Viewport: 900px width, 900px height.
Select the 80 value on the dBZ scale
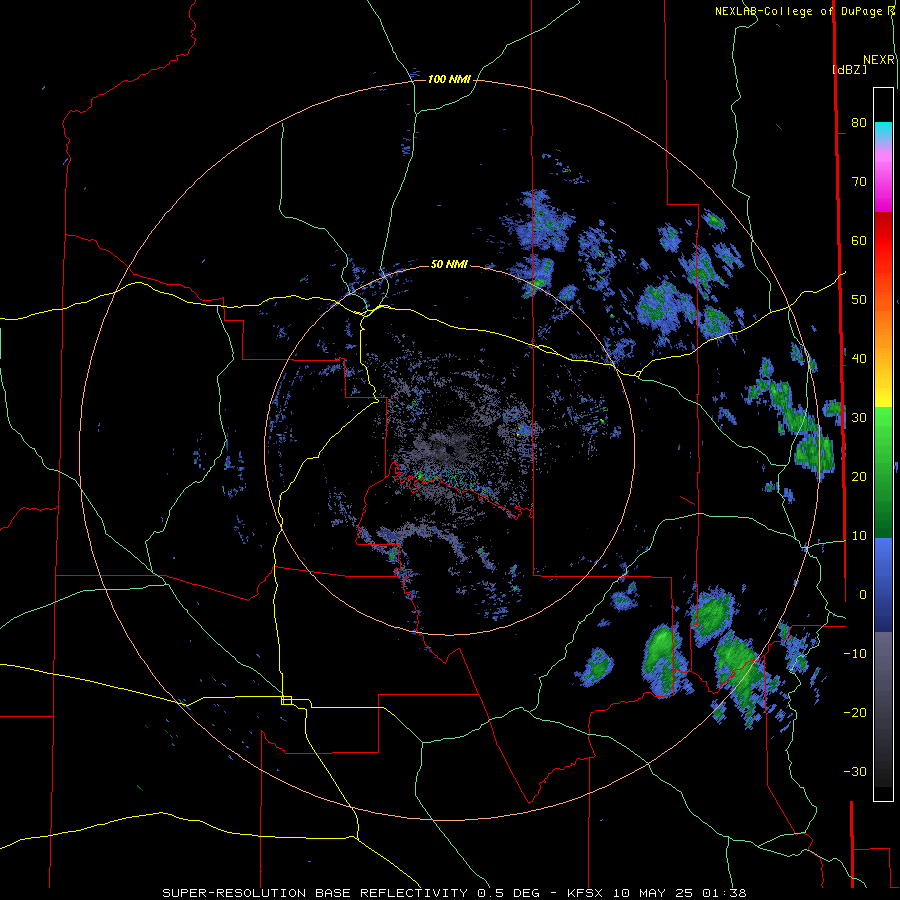coord(859,122)
